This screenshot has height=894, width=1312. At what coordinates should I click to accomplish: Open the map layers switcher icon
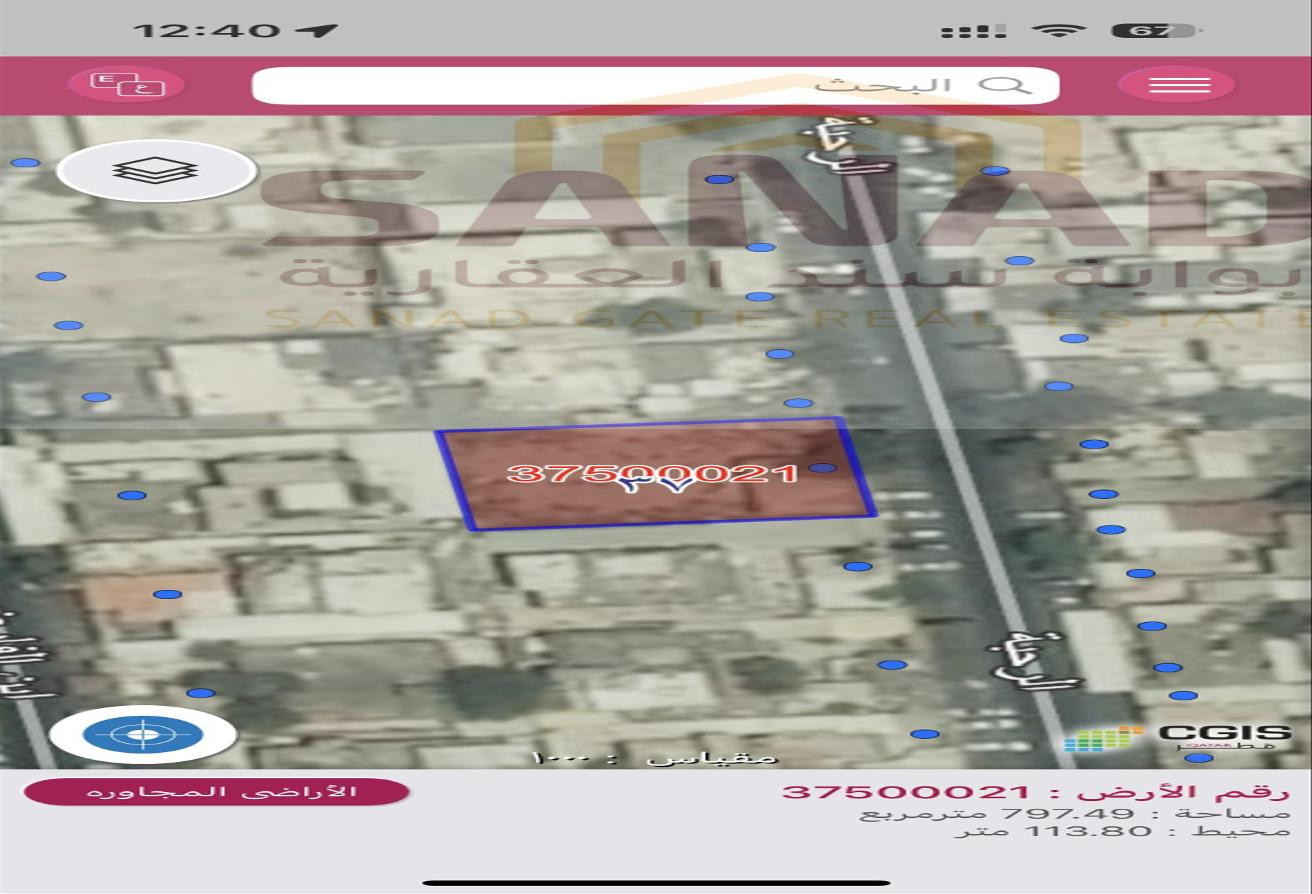155,168
